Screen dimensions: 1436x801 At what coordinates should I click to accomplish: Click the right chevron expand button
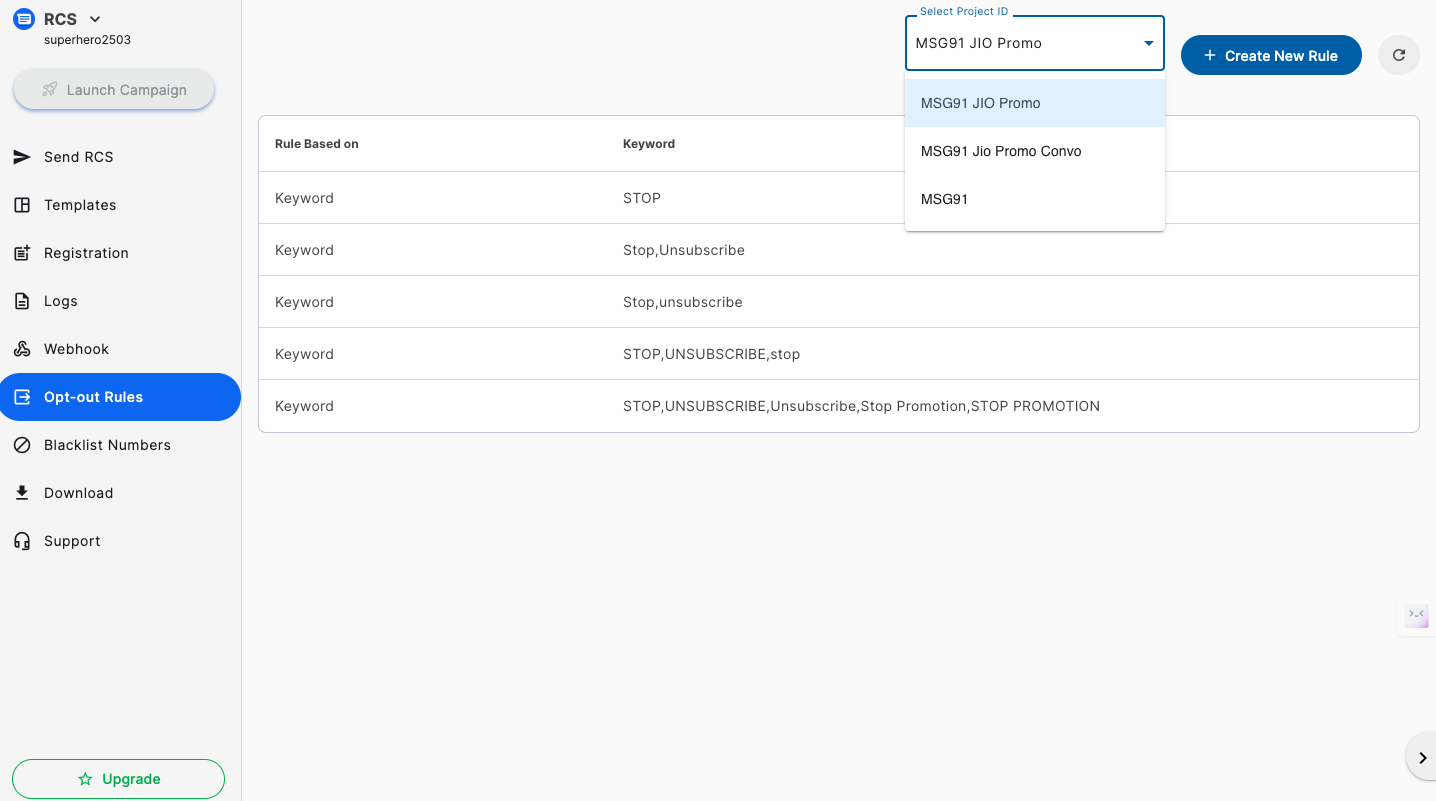pyautogui.click(x=1422, y=758)
